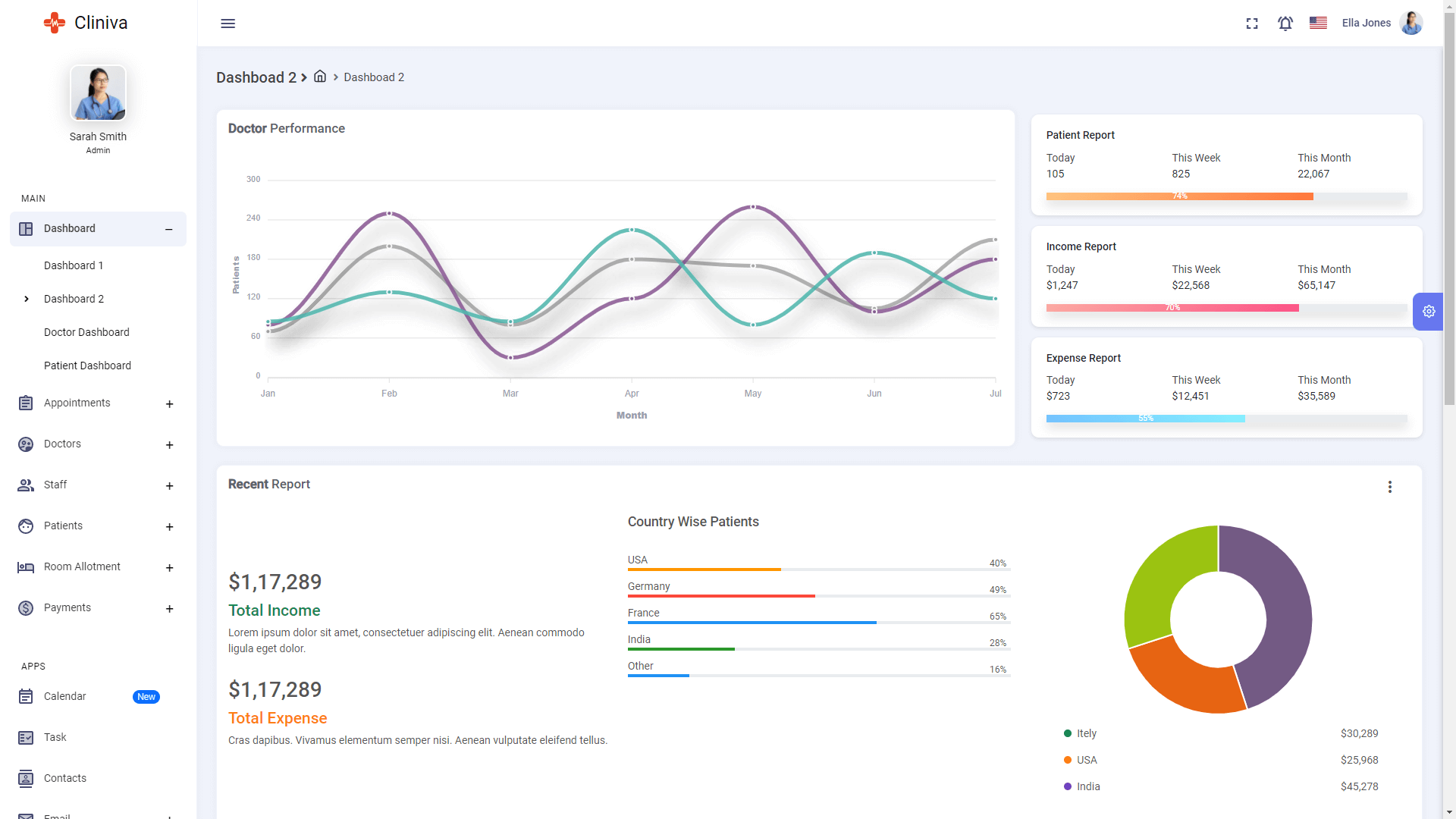Click the Calendar app icon

pyautogui.click(x=24, y=696)
